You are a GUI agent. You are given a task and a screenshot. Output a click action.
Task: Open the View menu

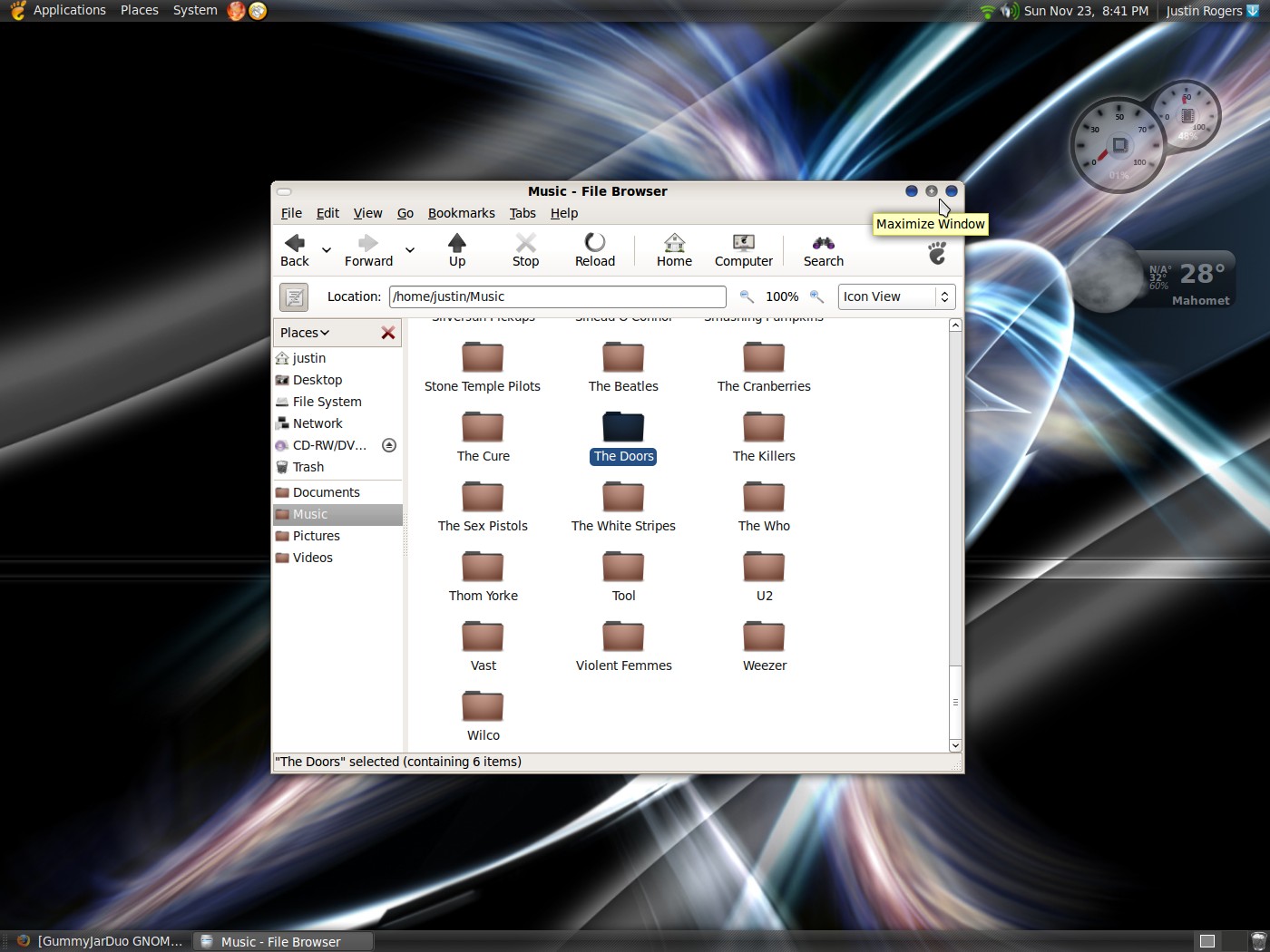367,213
